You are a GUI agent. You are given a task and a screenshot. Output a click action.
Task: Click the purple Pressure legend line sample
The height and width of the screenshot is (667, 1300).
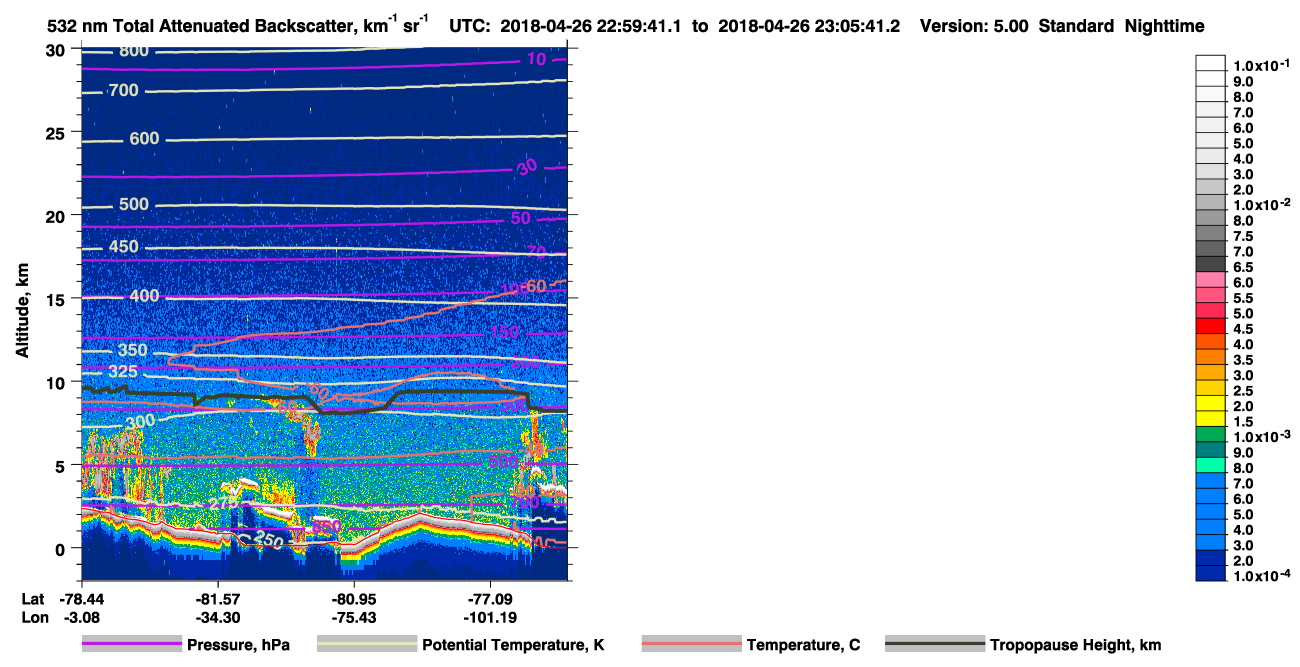coord(132,645)
